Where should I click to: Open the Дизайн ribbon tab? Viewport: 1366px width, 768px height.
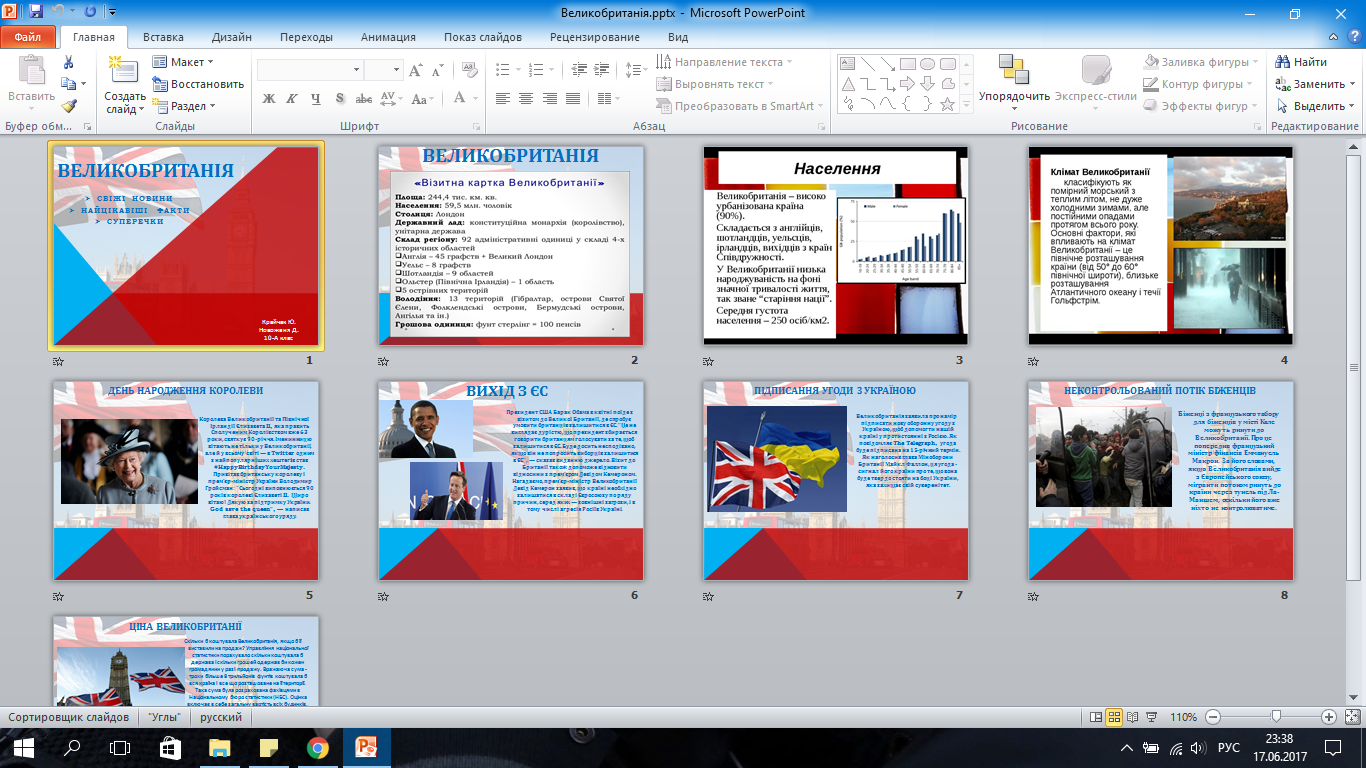[x=231, y=37]
